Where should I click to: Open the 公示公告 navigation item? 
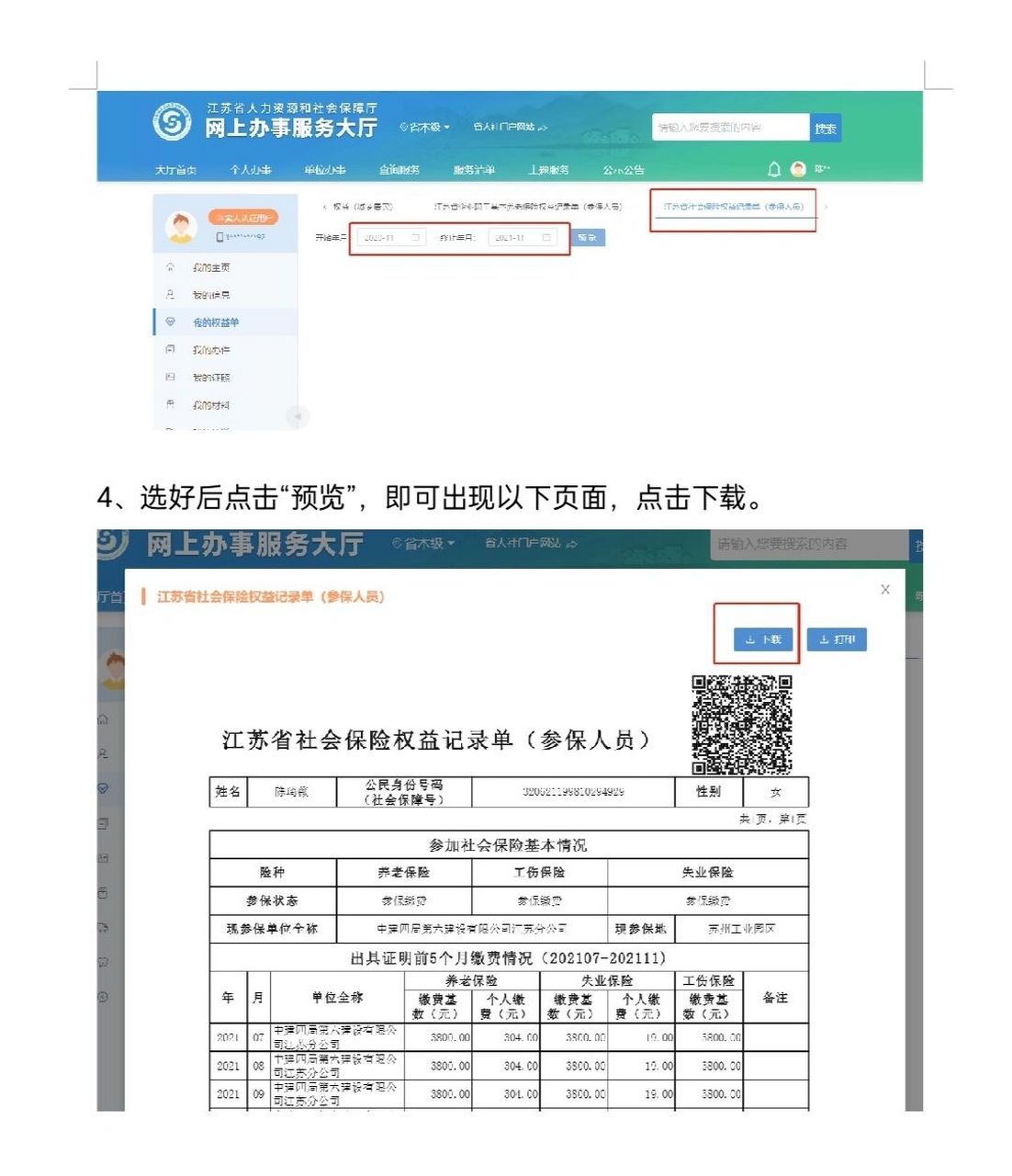(x=624, y=170)
